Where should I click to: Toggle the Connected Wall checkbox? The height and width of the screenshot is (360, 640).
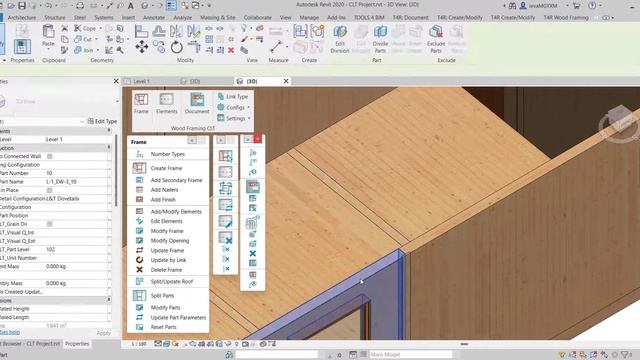50,156
